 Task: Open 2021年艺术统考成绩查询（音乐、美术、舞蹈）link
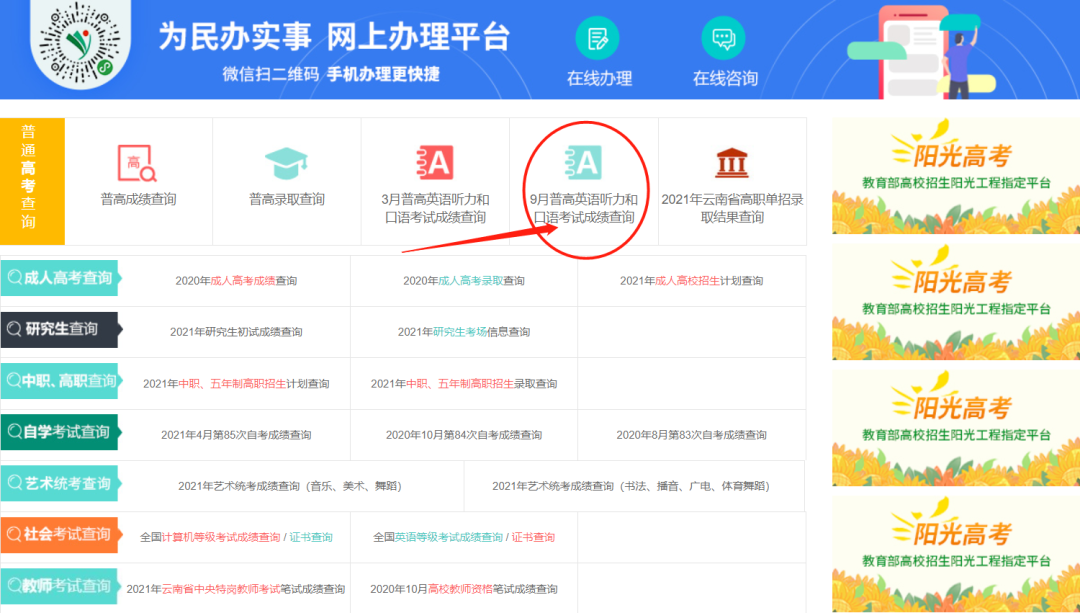[290, 486]
